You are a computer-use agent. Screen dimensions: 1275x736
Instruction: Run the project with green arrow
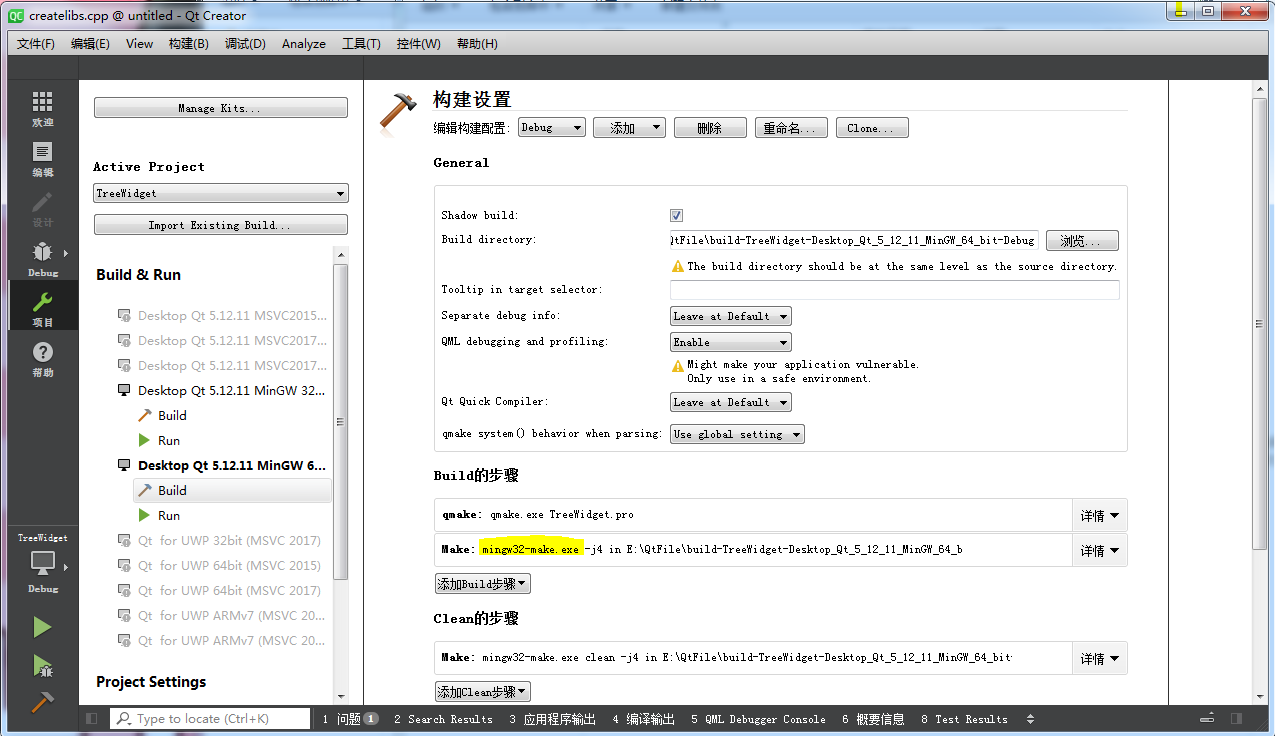point(42,627)
